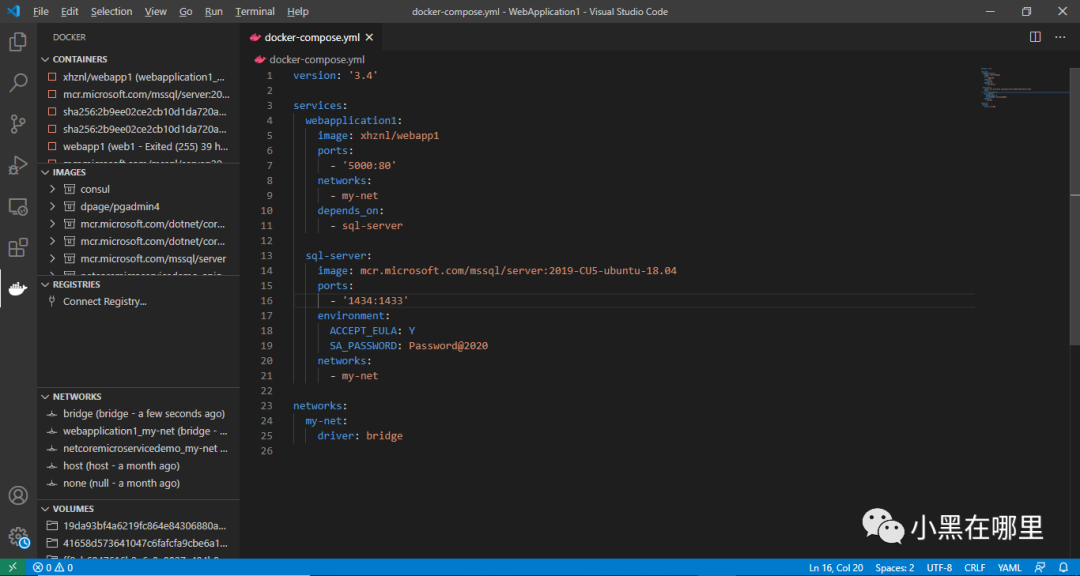Select the bridge (a few seconds ago) network

click(138, 413)
